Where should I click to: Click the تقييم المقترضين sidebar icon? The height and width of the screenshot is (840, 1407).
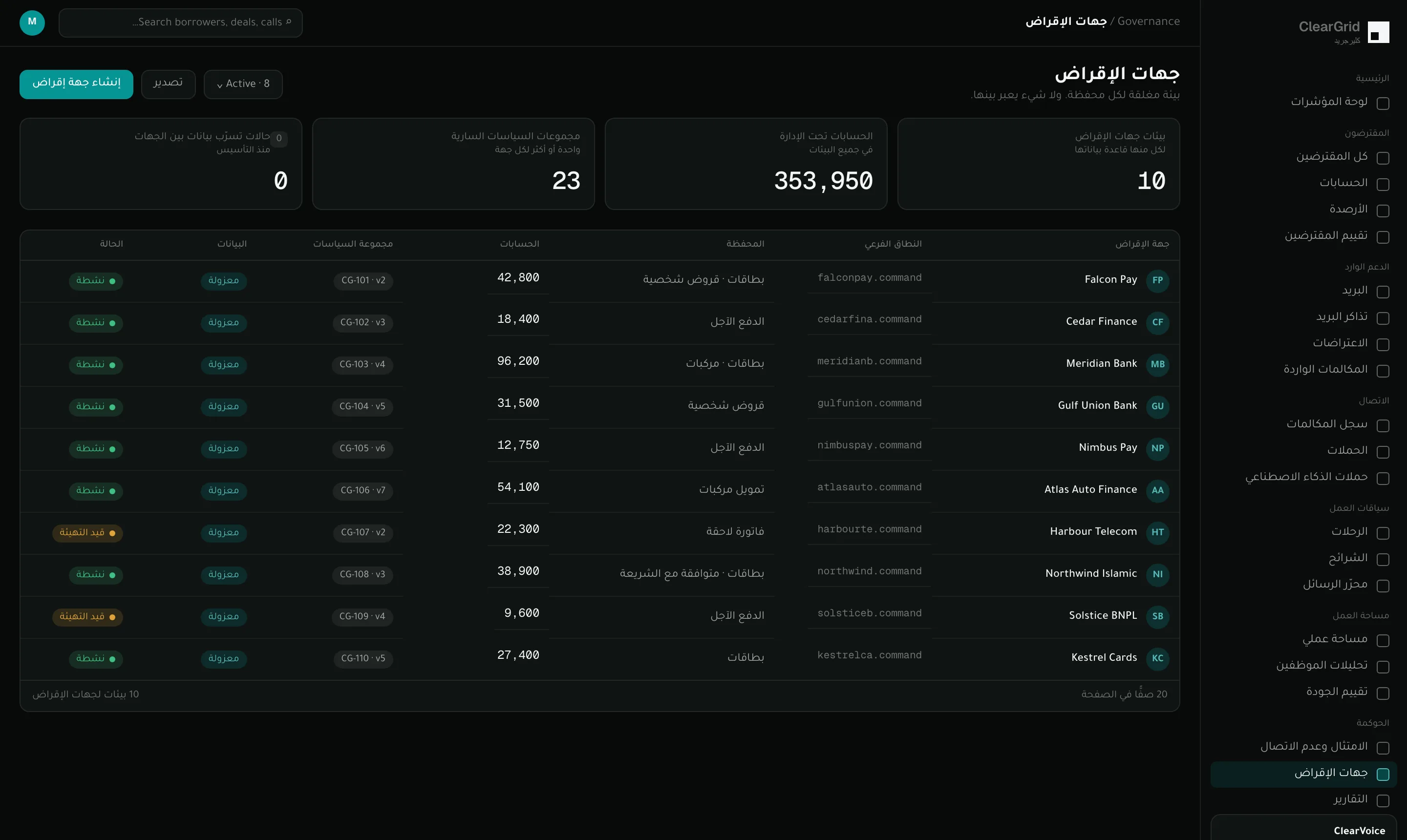(x=1383, y=236)
